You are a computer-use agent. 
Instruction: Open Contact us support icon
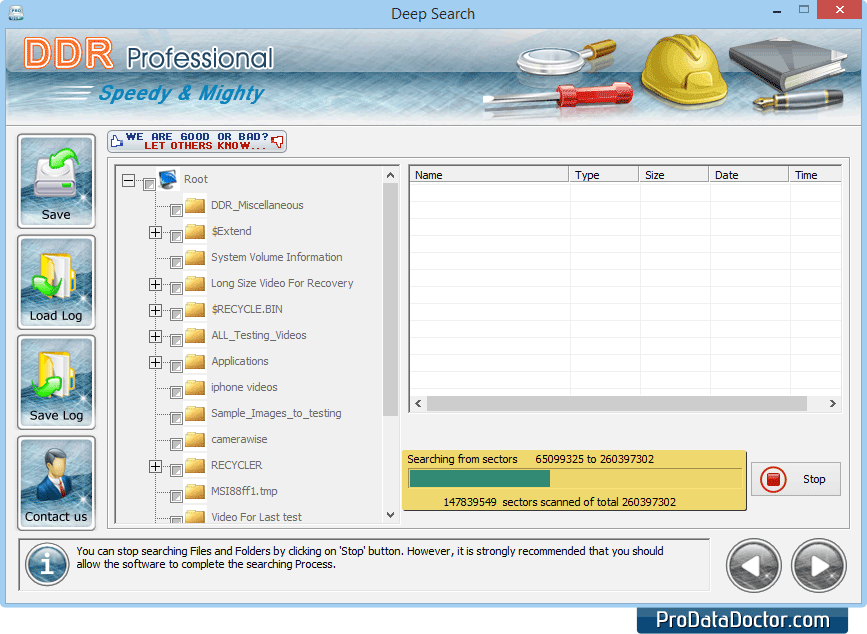(56, 483)
